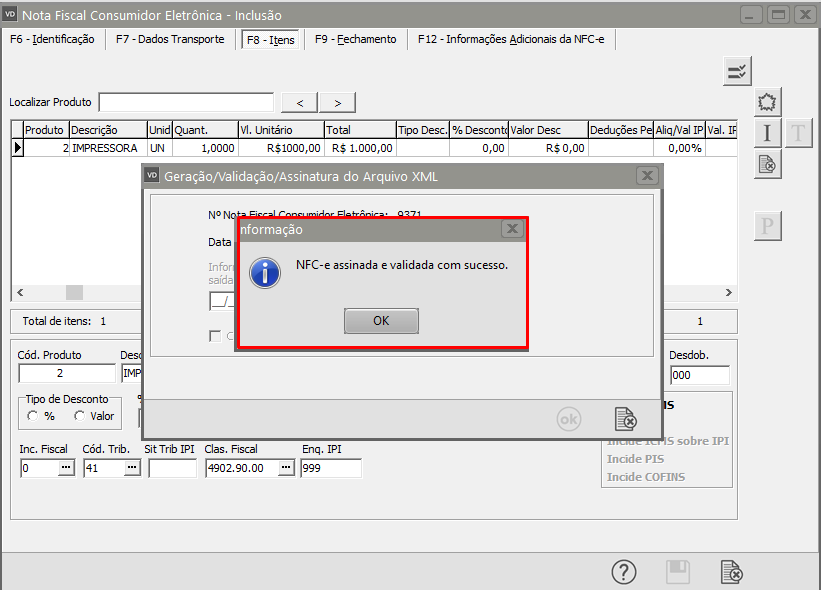Click the Localizar Produto search field

coord(186,102)
